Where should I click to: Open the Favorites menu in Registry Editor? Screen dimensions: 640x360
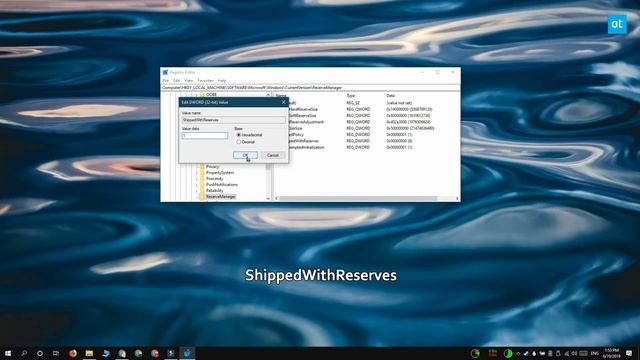click(205, 81)
